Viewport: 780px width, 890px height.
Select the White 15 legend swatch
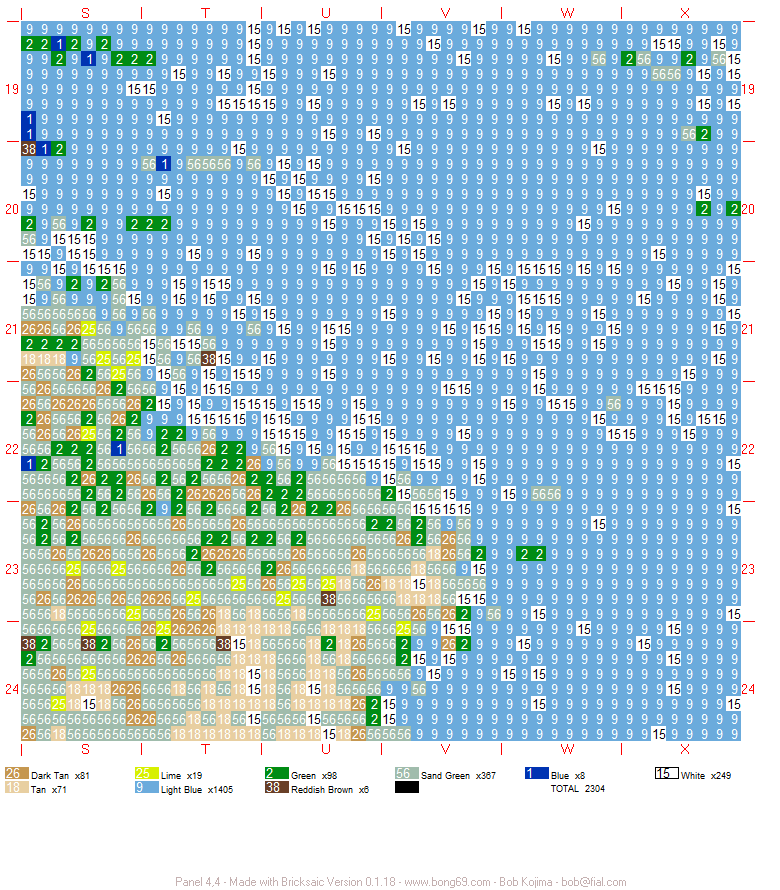point(666,773)
